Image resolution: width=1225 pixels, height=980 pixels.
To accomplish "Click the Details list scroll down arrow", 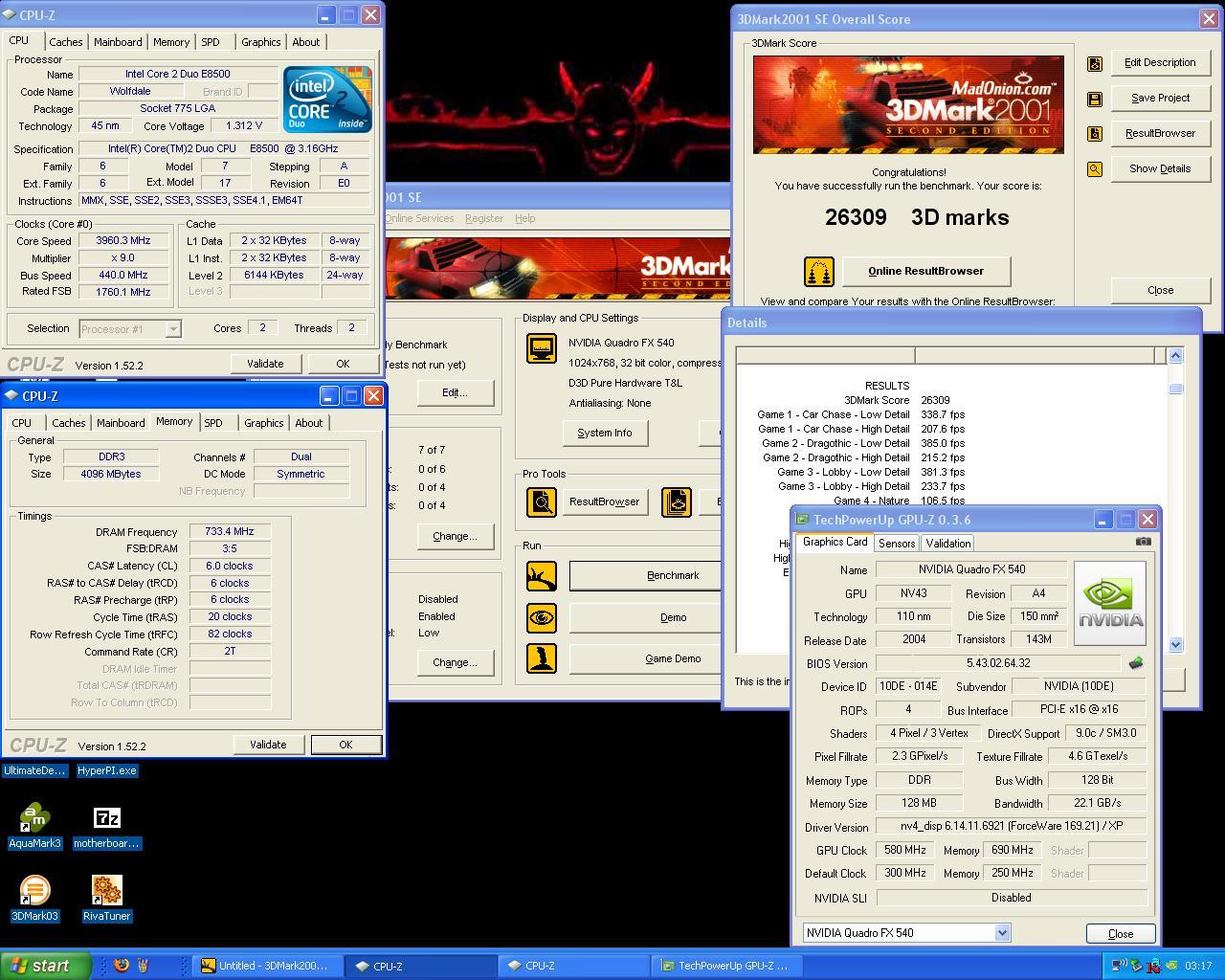I will 1176,645.
